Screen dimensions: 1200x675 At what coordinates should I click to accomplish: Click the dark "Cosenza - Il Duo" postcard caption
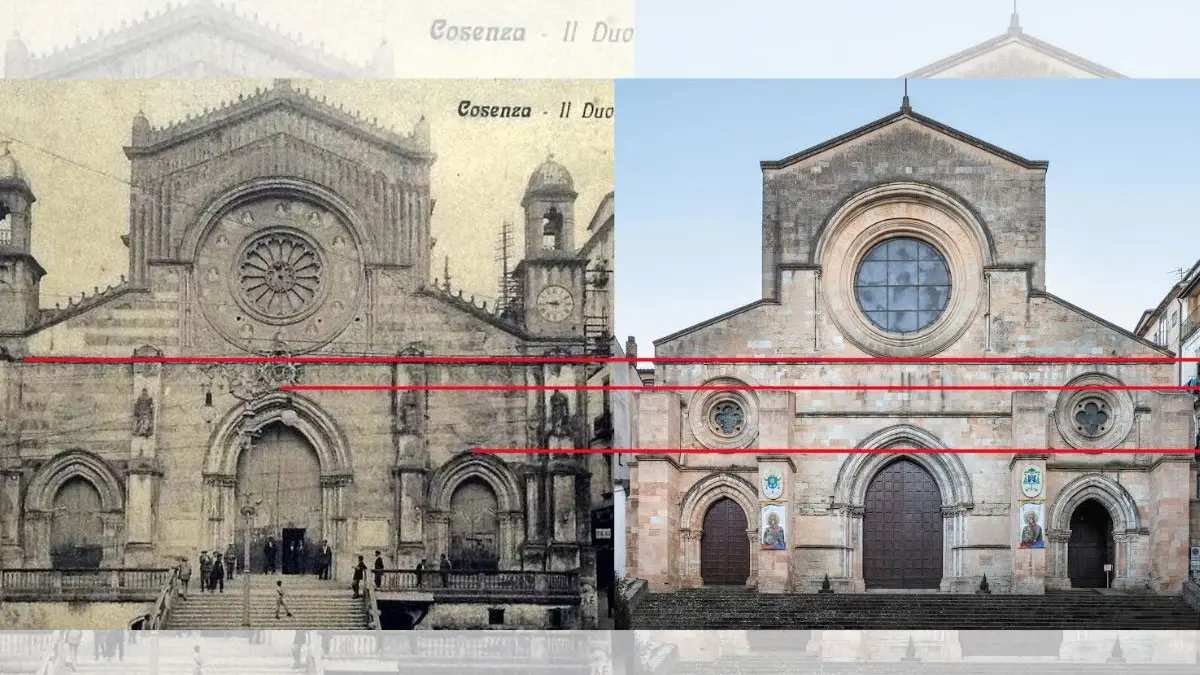(x=535, y=109)
